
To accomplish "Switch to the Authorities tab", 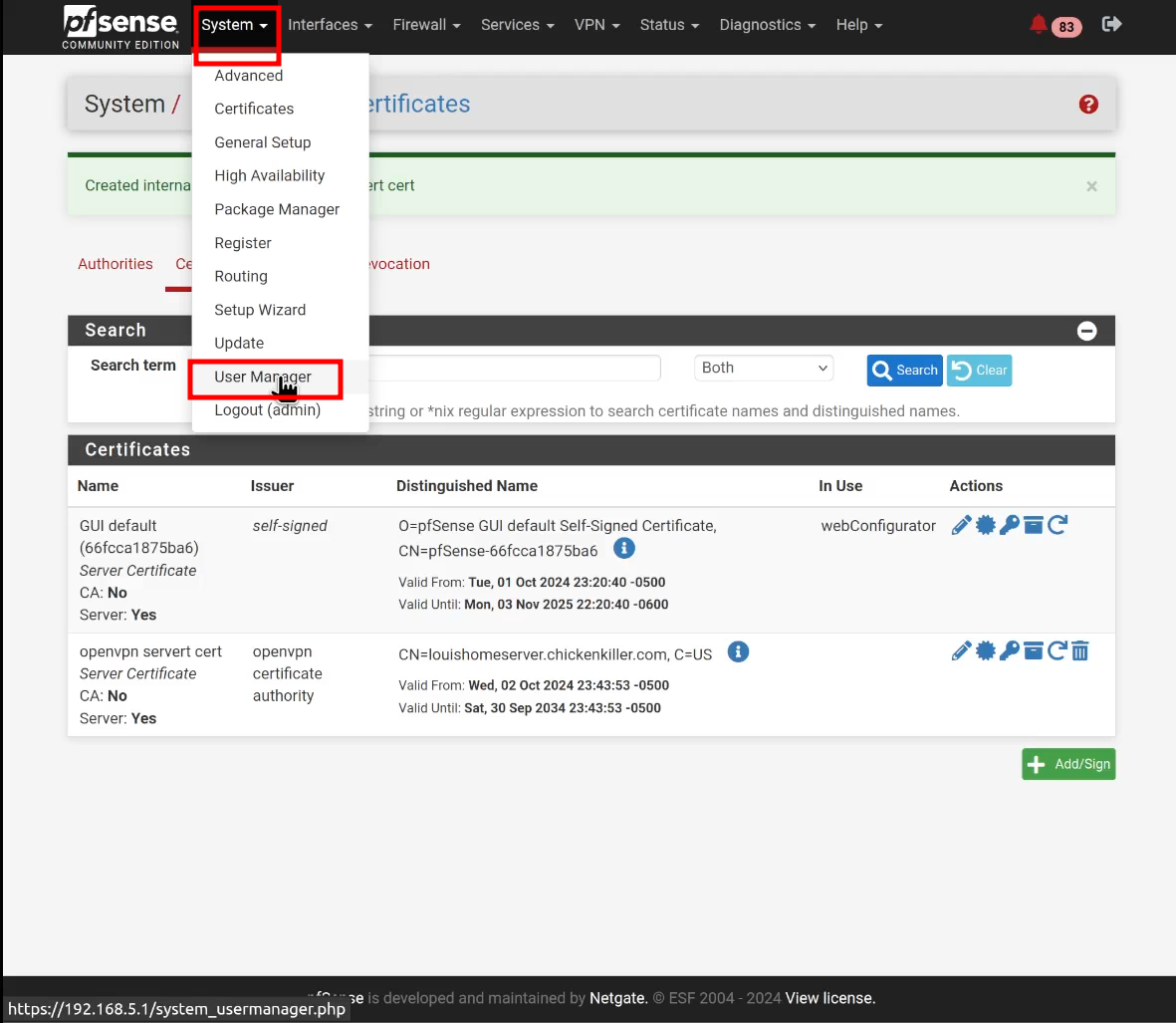I will [116, 264].
